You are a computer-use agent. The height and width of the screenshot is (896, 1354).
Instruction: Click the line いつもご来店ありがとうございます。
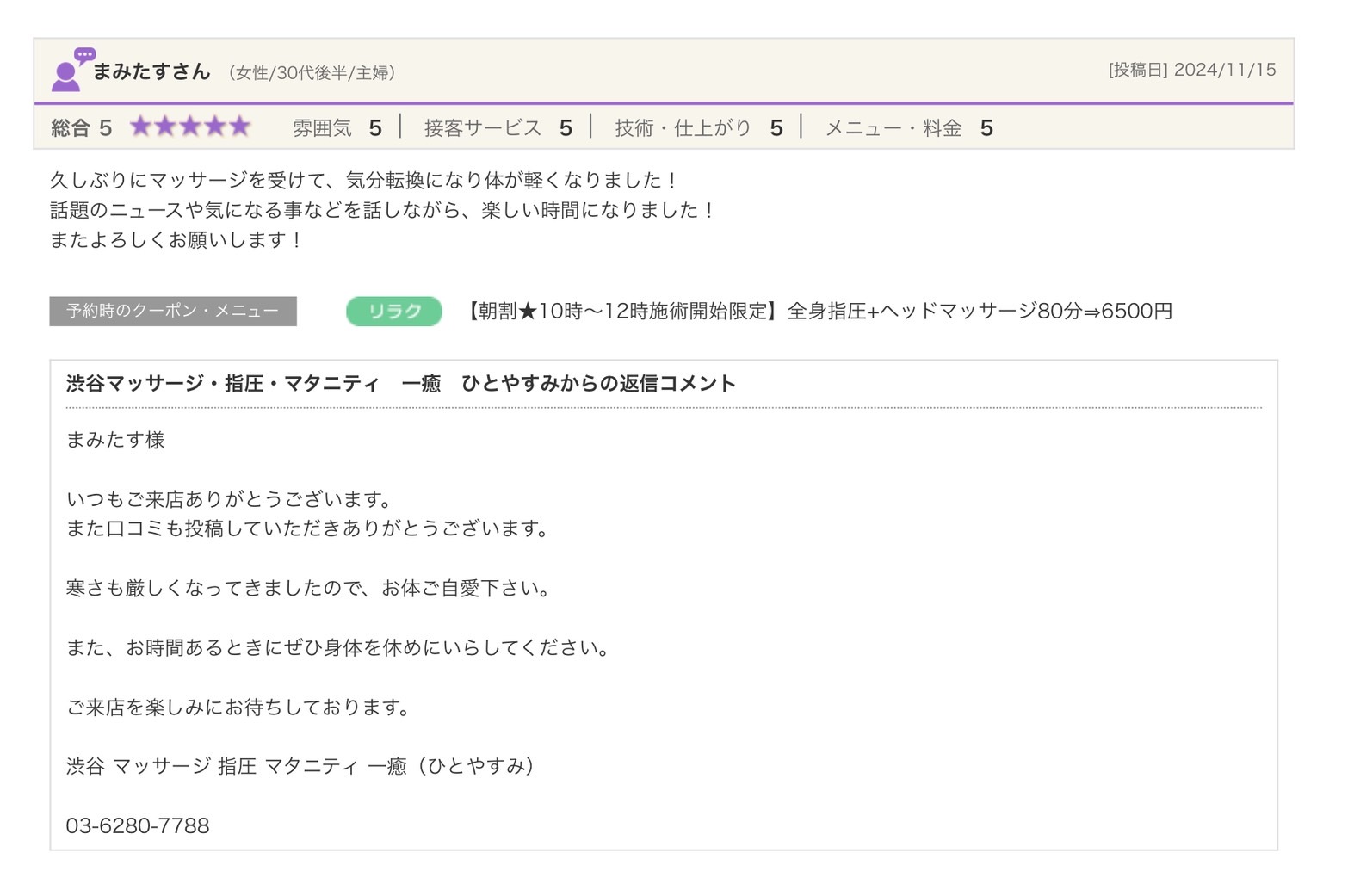pos(231,499)
